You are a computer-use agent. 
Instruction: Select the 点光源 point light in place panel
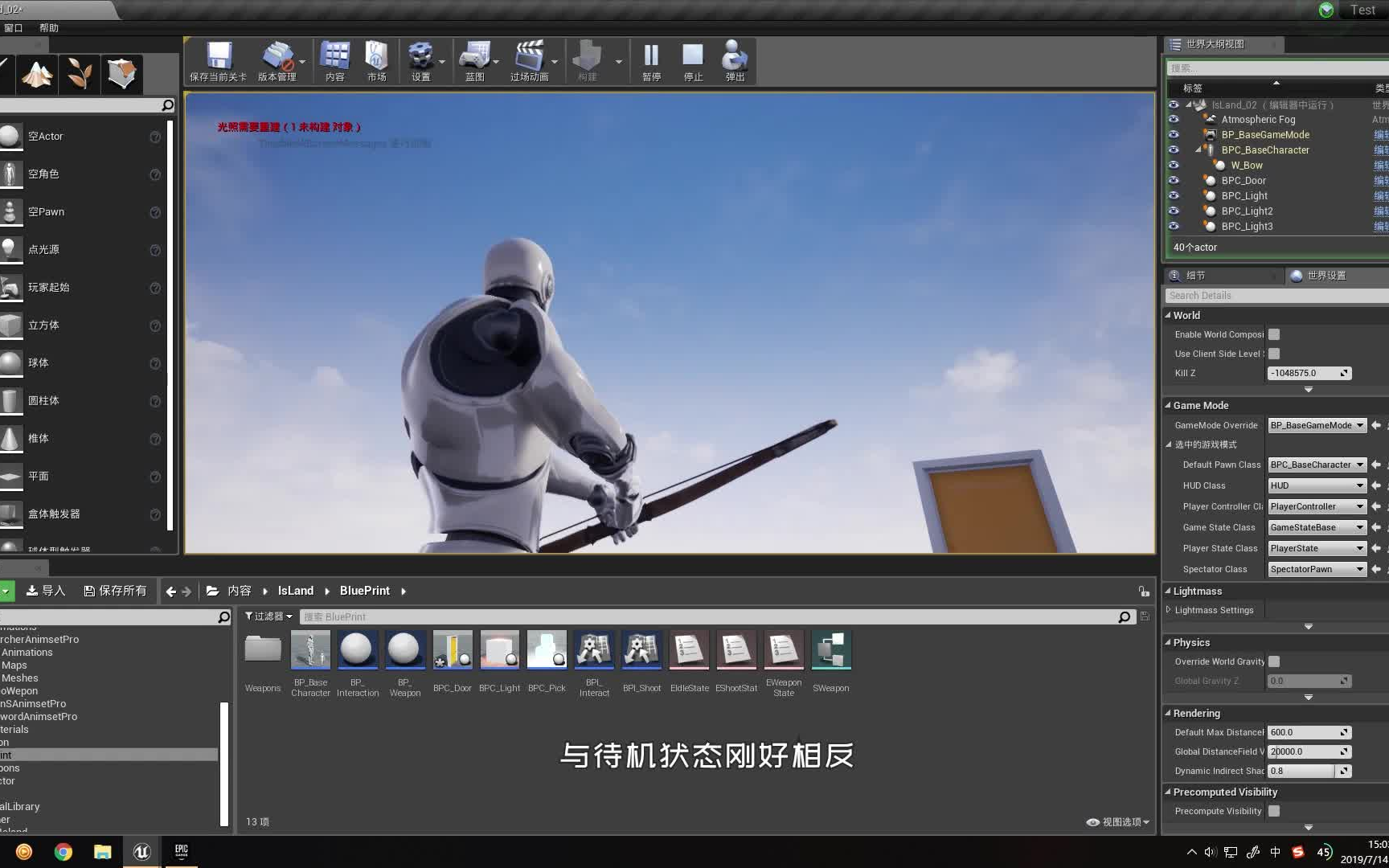(44, 249)
